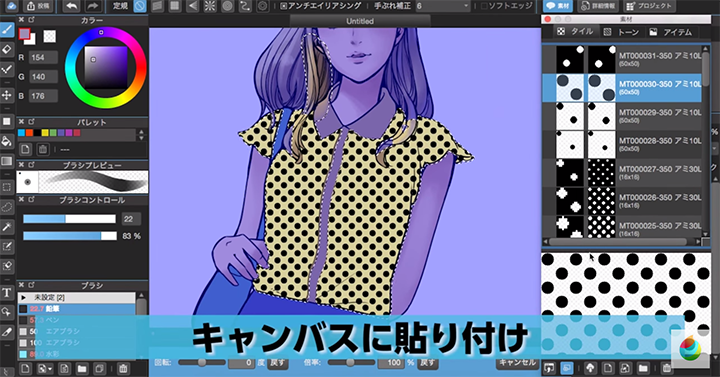
Task: Click brush folder icon in brush panel
Action: click(x=82, y=369)
